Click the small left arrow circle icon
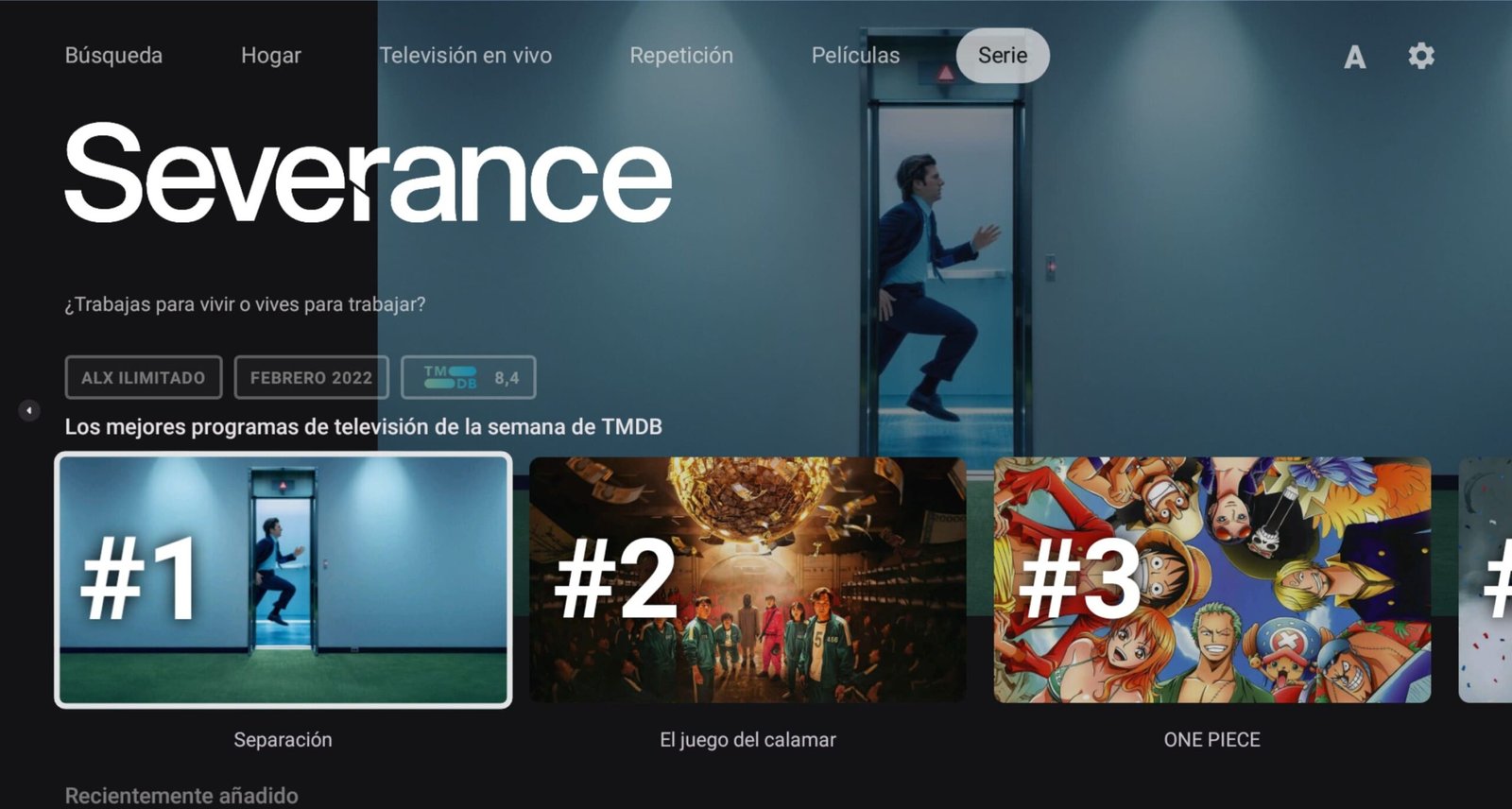The image size is (1512, 809). tap(29, 410)
